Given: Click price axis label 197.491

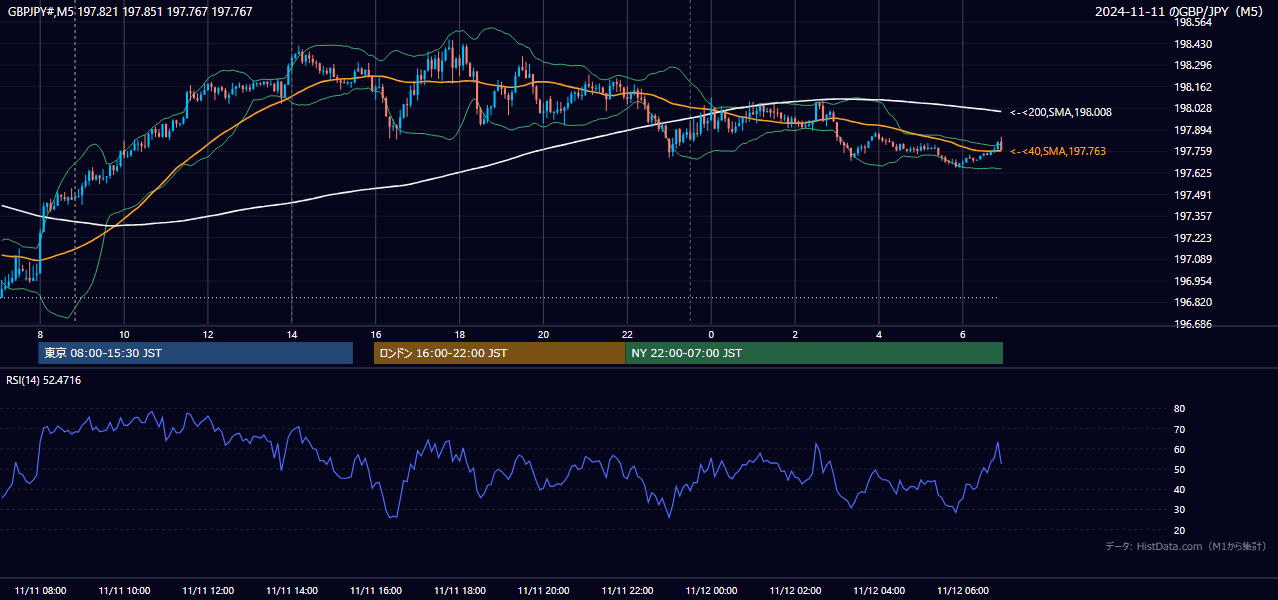Looking at the screenshot, I should pyautogui.click(x=1193, y=195).
